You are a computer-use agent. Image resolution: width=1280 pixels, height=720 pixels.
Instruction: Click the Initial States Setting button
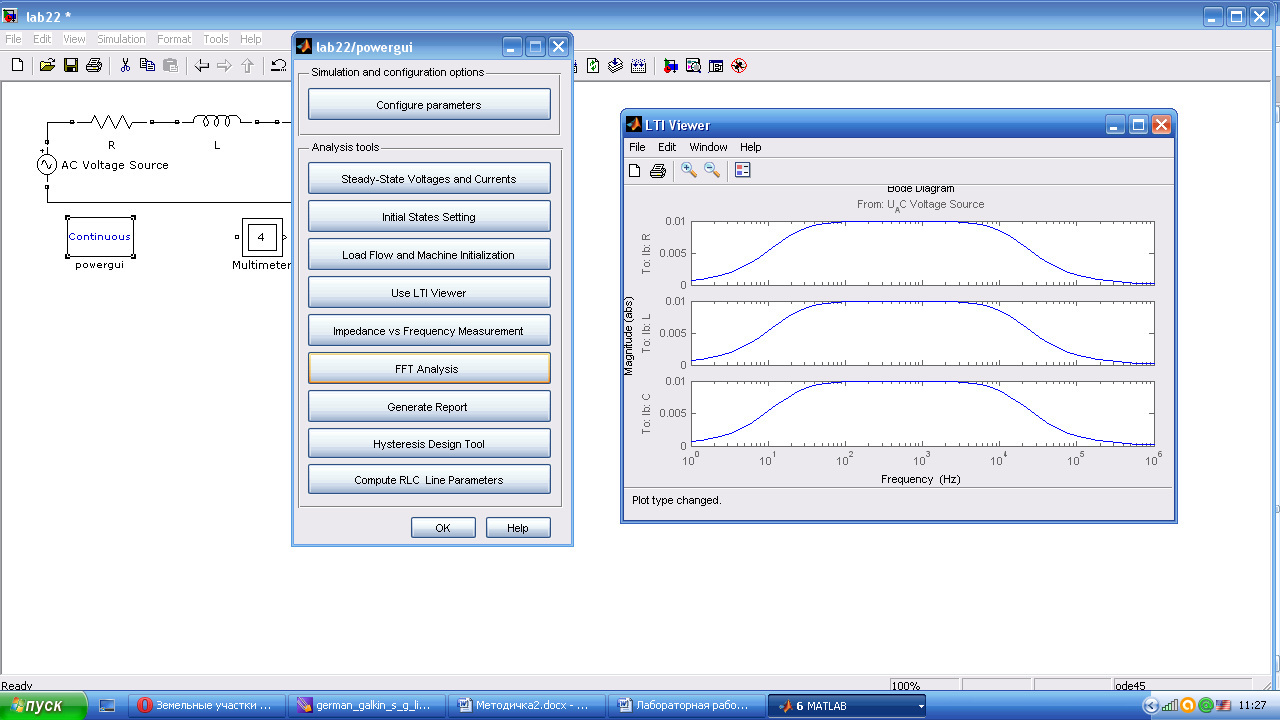[x=429, y=217]
